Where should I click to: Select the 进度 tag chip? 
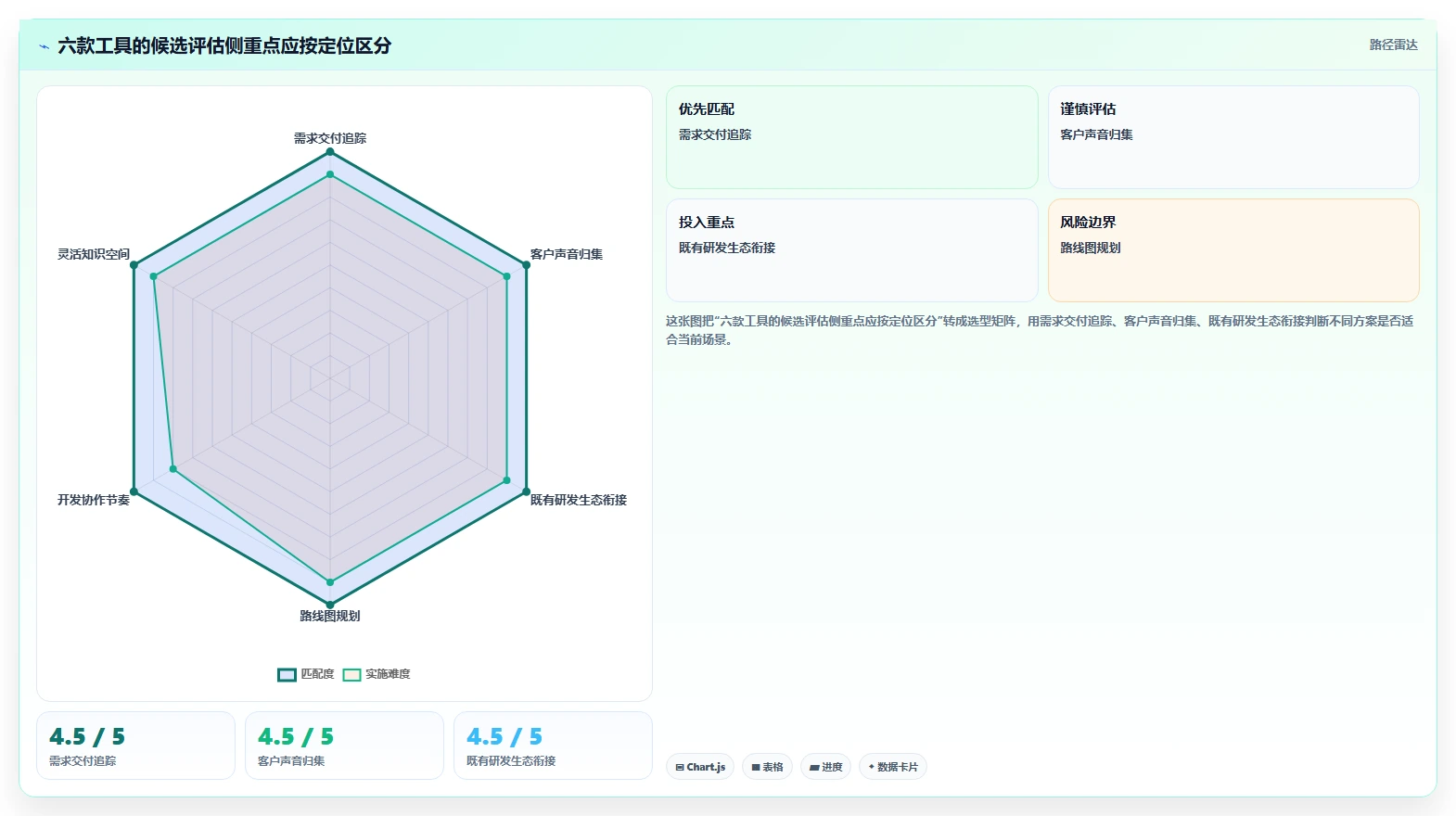(825, 767)
